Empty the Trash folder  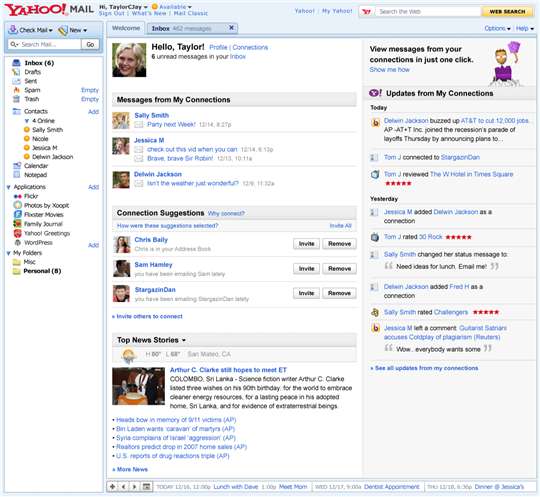pos(90,99)
